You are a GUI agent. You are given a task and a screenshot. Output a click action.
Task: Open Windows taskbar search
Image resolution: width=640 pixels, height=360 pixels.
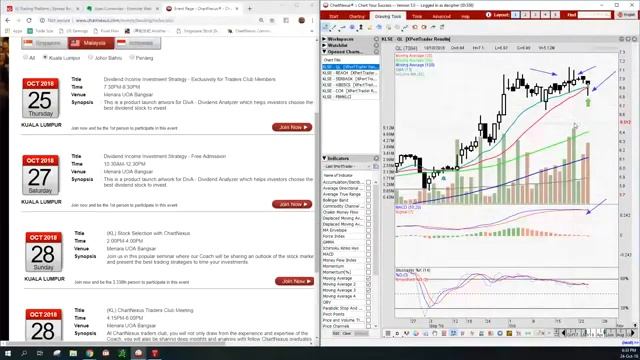(24, 353)
